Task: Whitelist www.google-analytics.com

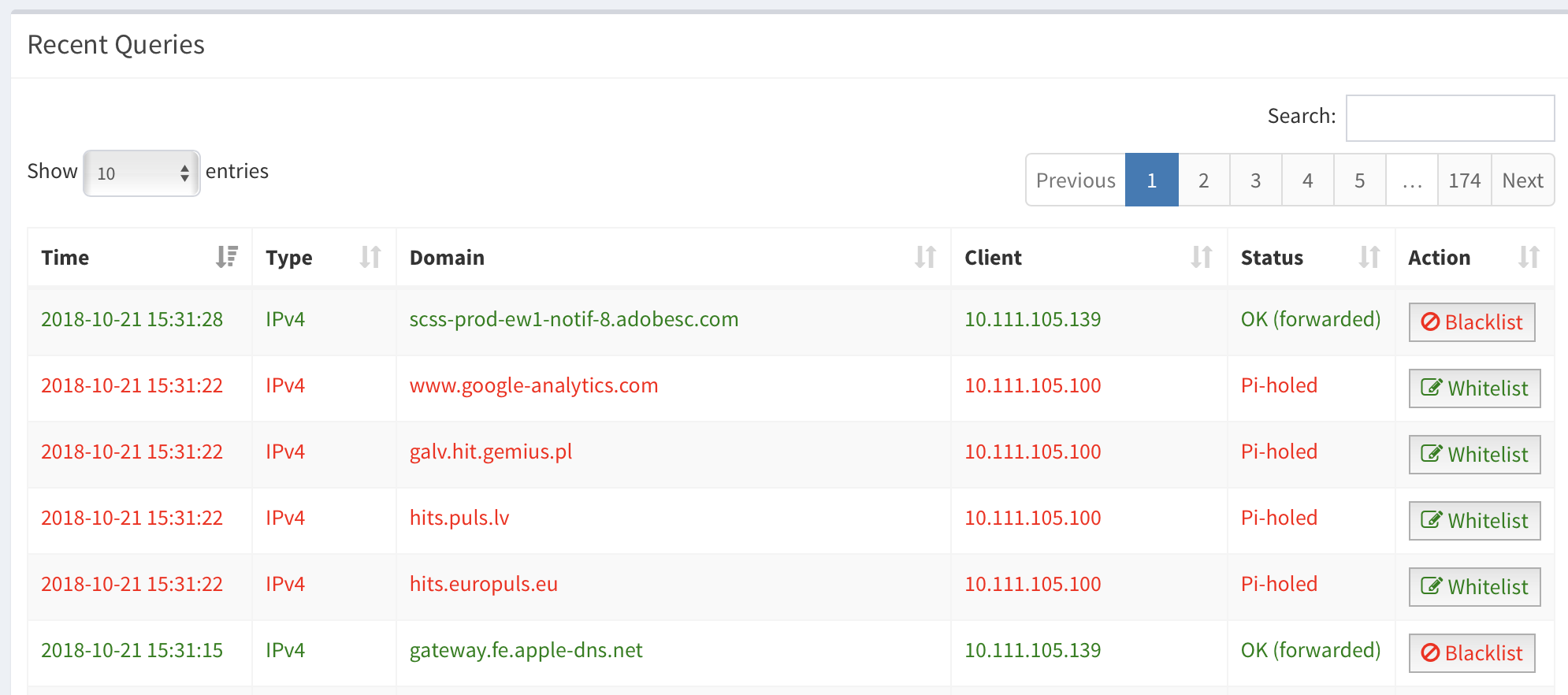Action: coord(1474,388)
